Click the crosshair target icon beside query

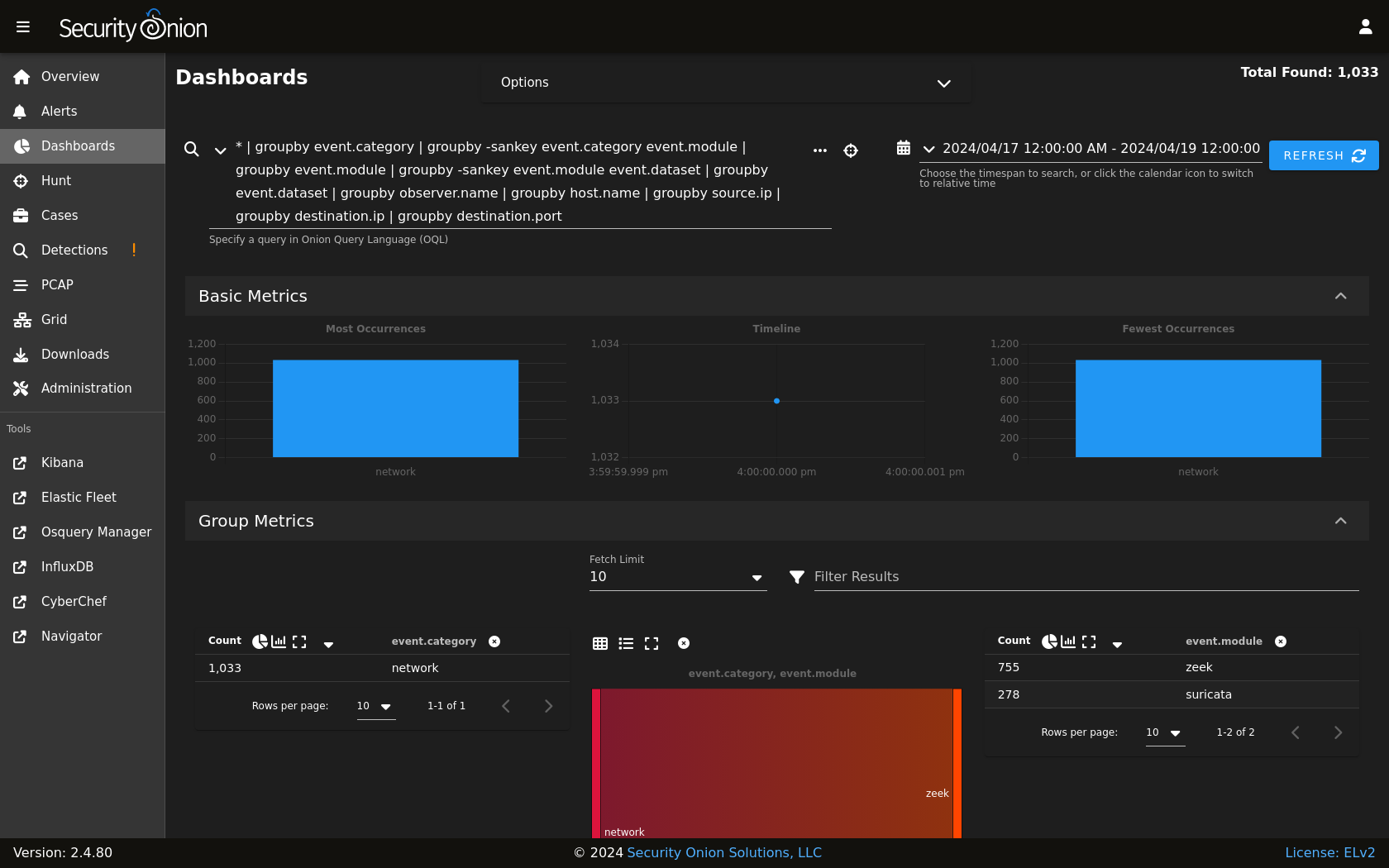(x=851, y=150)
